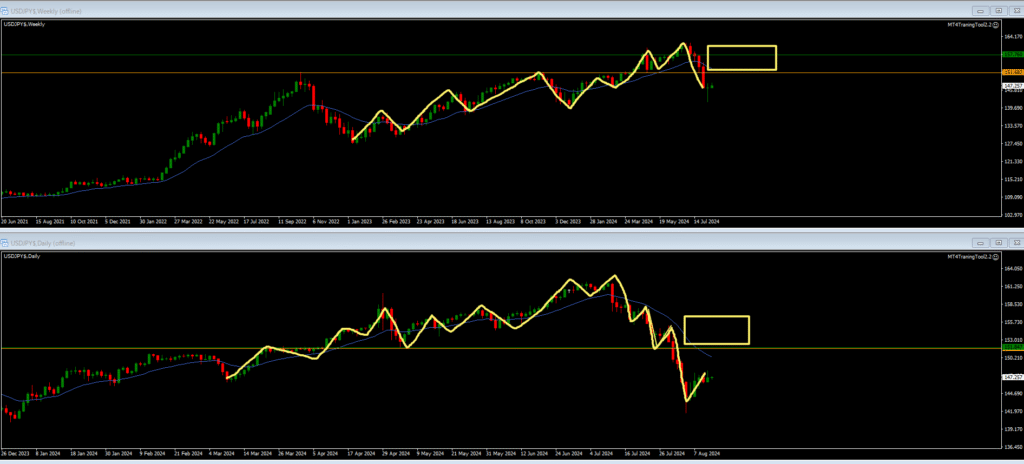
Task: Click the 164.050 label on the Daily price axis
Action: [x=1011, y=269]
